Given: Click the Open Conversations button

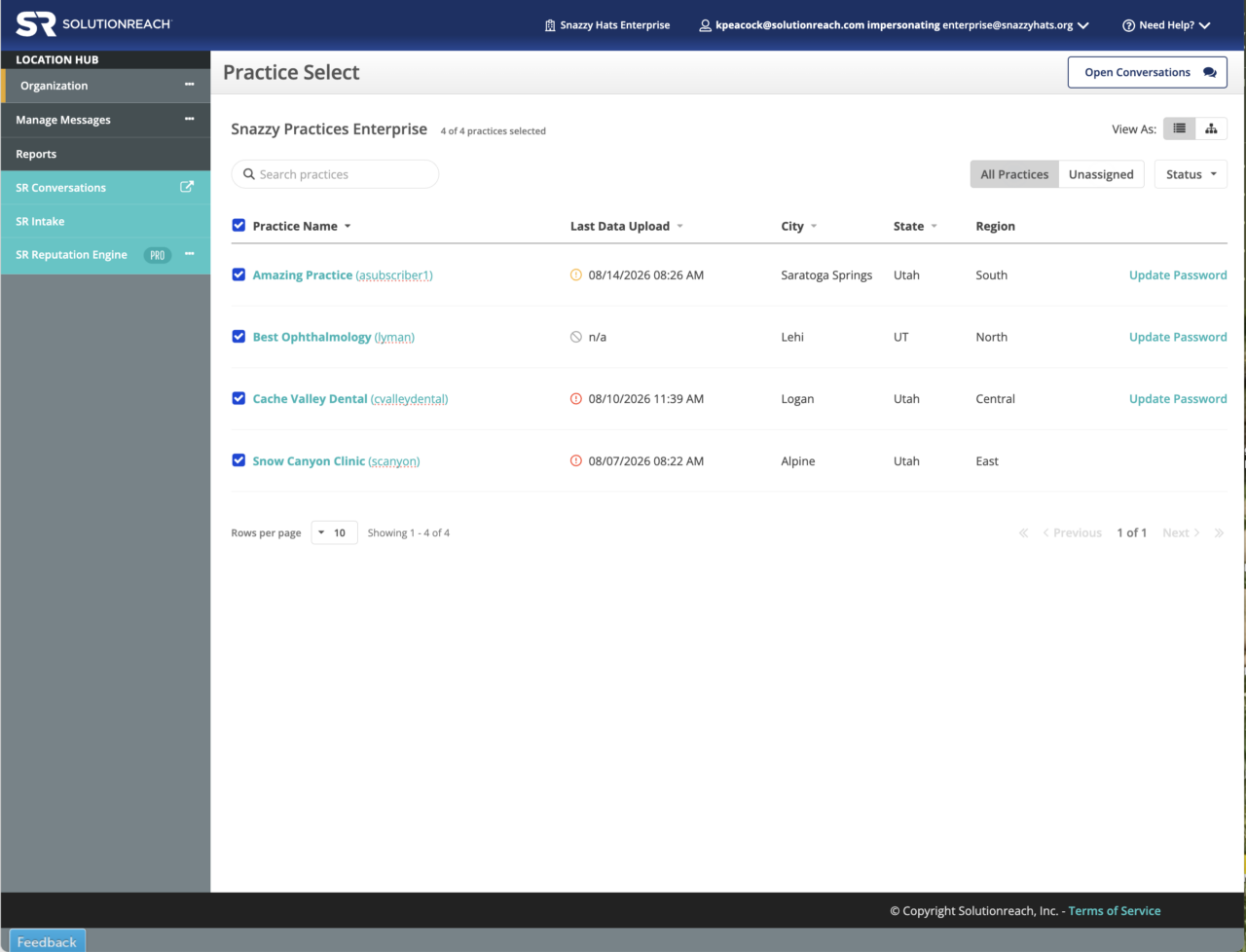Looking at the screenshot, I should 1148,72.
